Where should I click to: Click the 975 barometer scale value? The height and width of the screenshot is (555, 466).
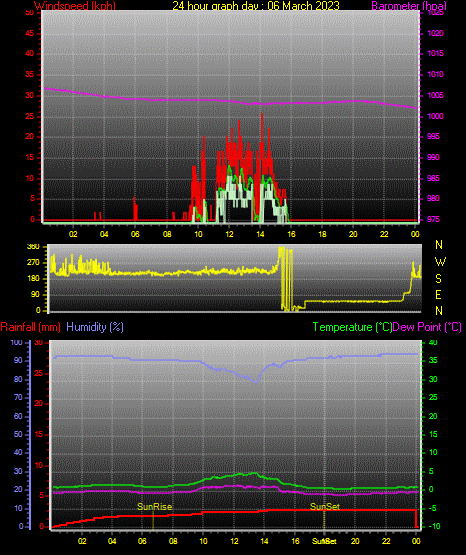pos(433,219)
